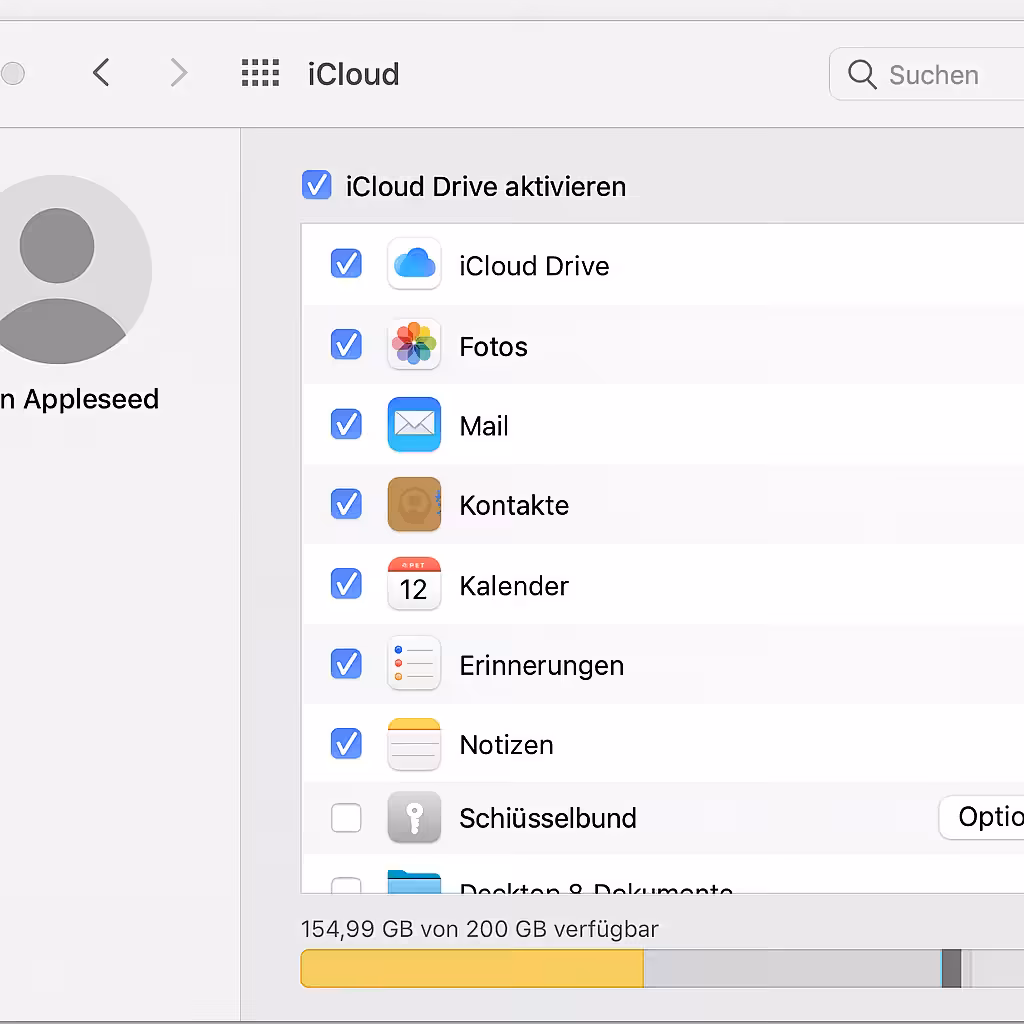
Task: Click the Schlüsselbund key icon
Action: click(414, 817)
